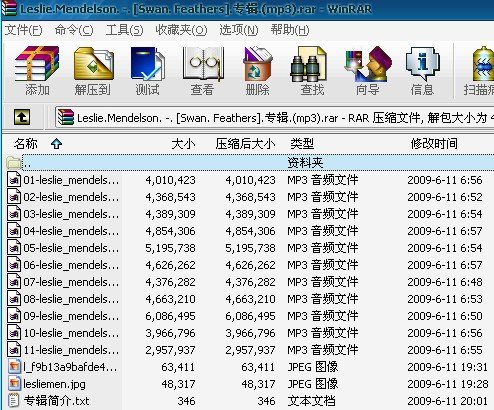This screenshot has height=410, width=494.
Task: Open the 命令(C) menu
Action: point(74,30)
